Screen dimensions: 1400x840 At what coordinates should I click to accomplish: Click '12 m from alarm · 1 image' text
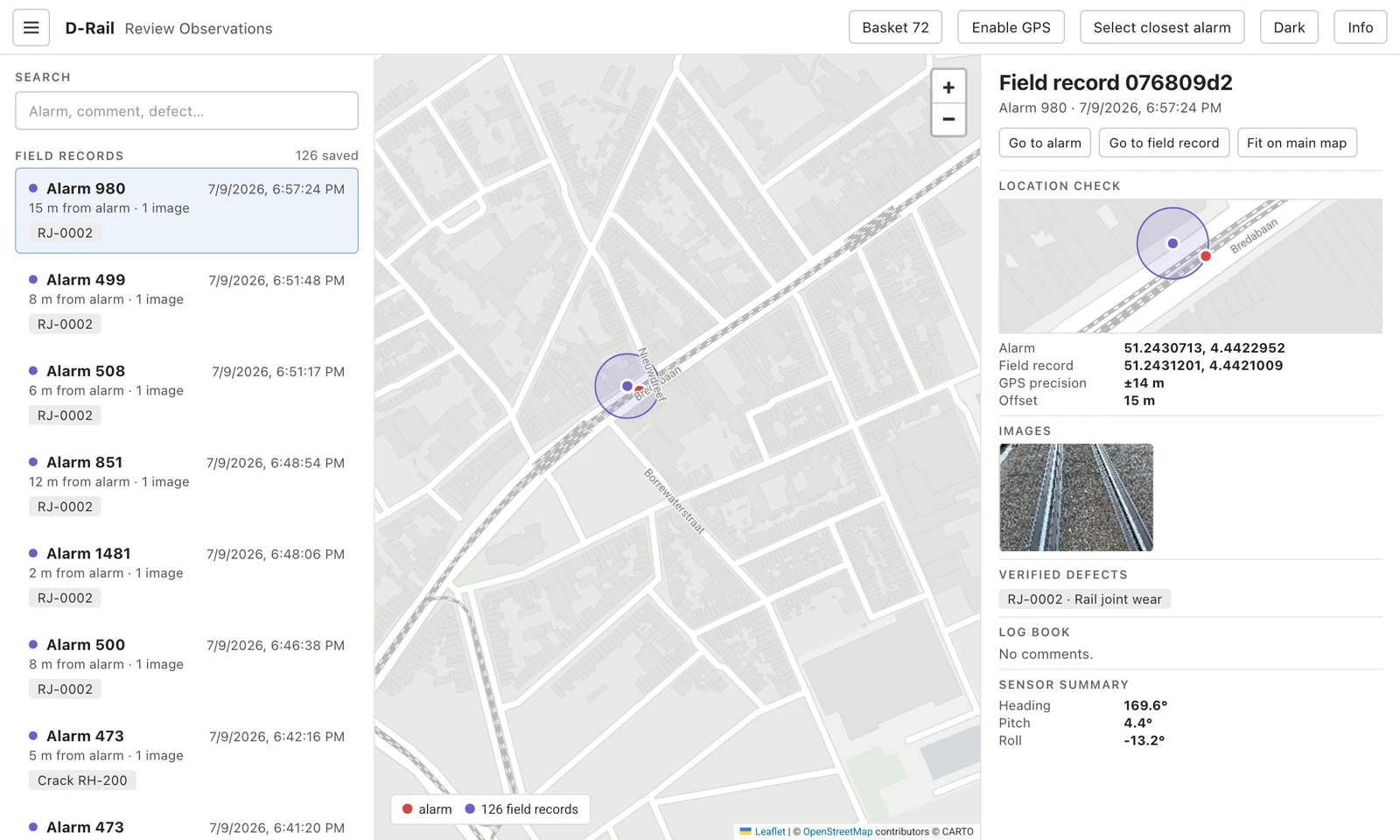[108, 482]
